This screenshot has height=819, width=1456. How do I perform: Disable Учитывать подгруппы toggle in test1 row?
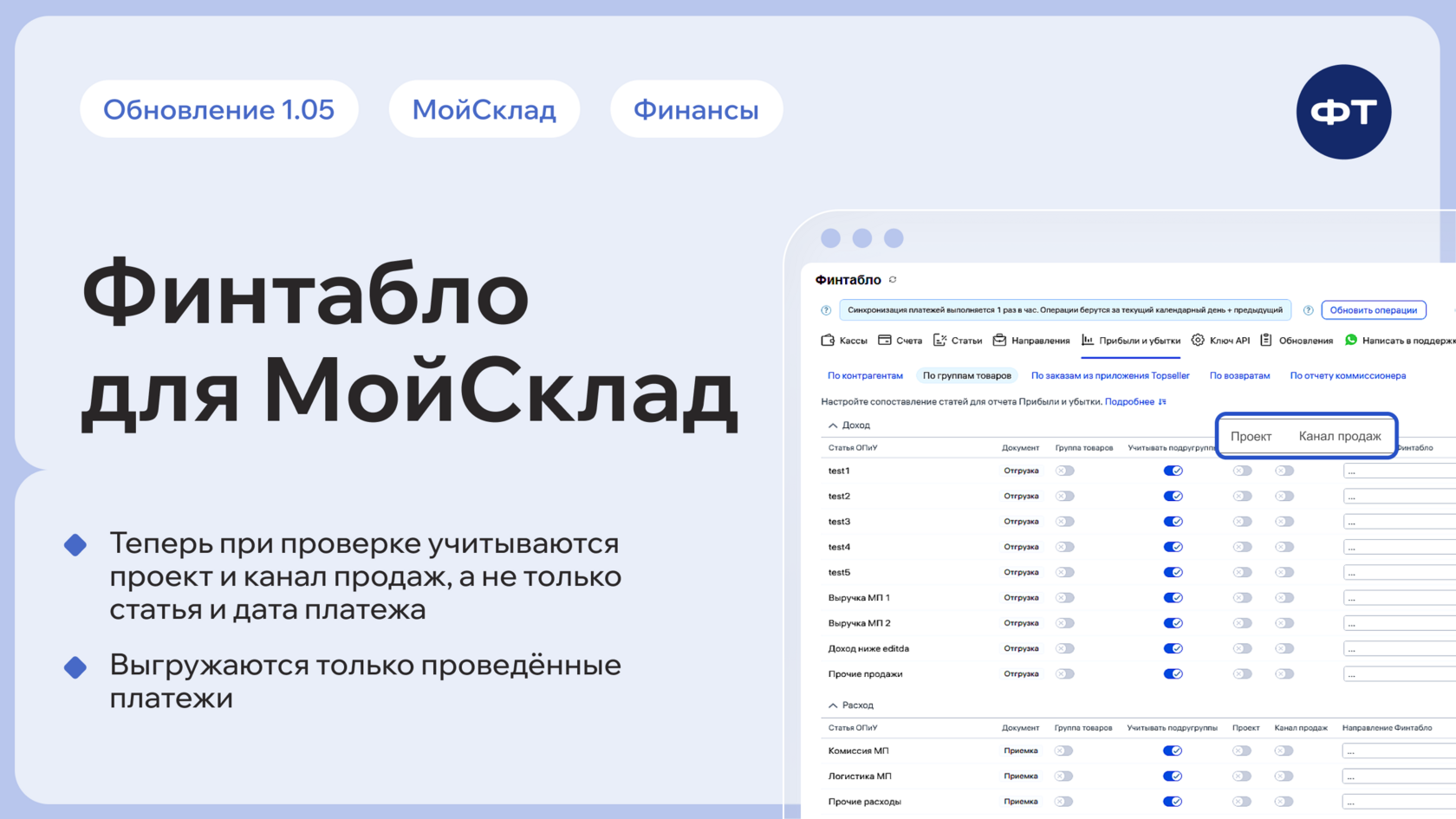pos(1173,471)
